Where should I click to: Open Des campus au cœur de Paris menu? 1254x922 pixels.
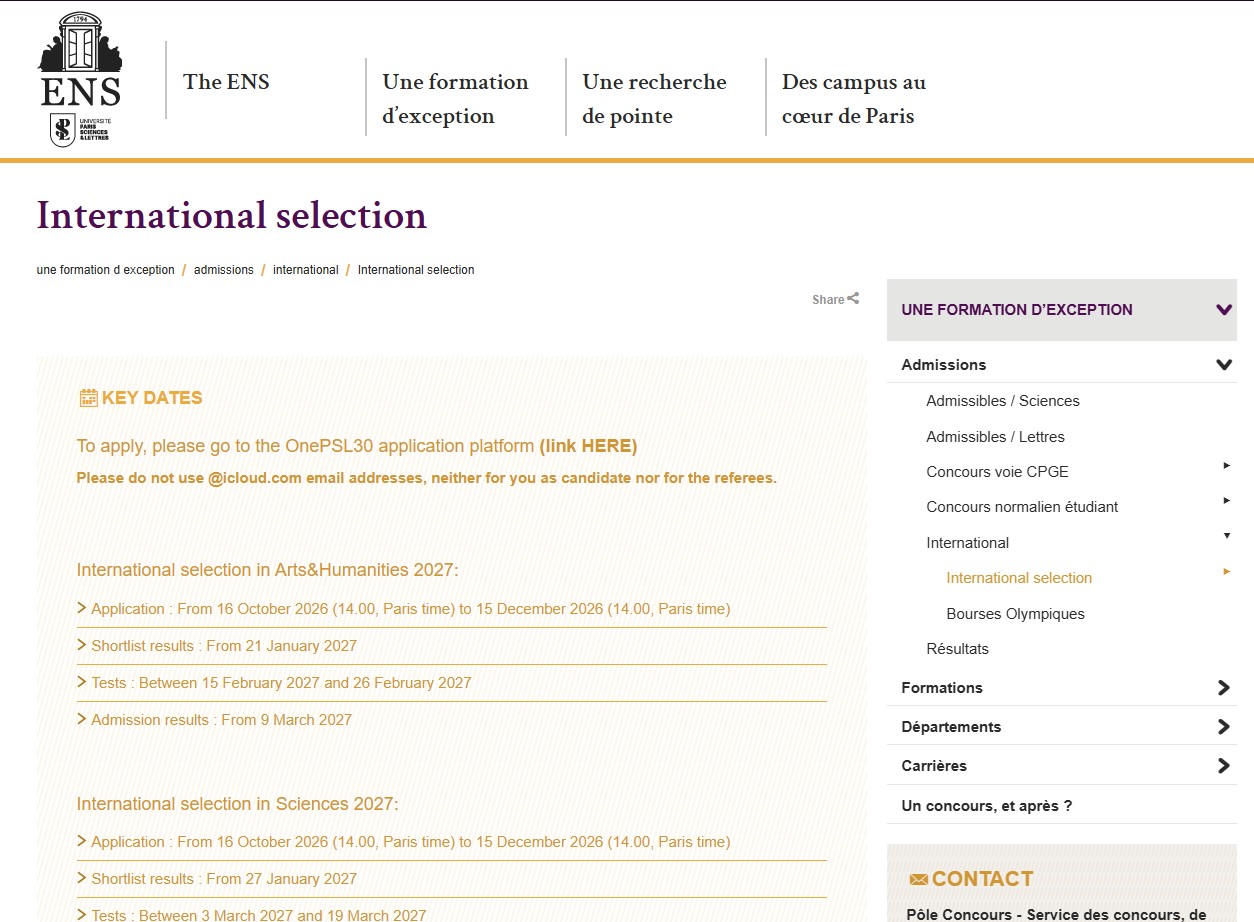854,99
